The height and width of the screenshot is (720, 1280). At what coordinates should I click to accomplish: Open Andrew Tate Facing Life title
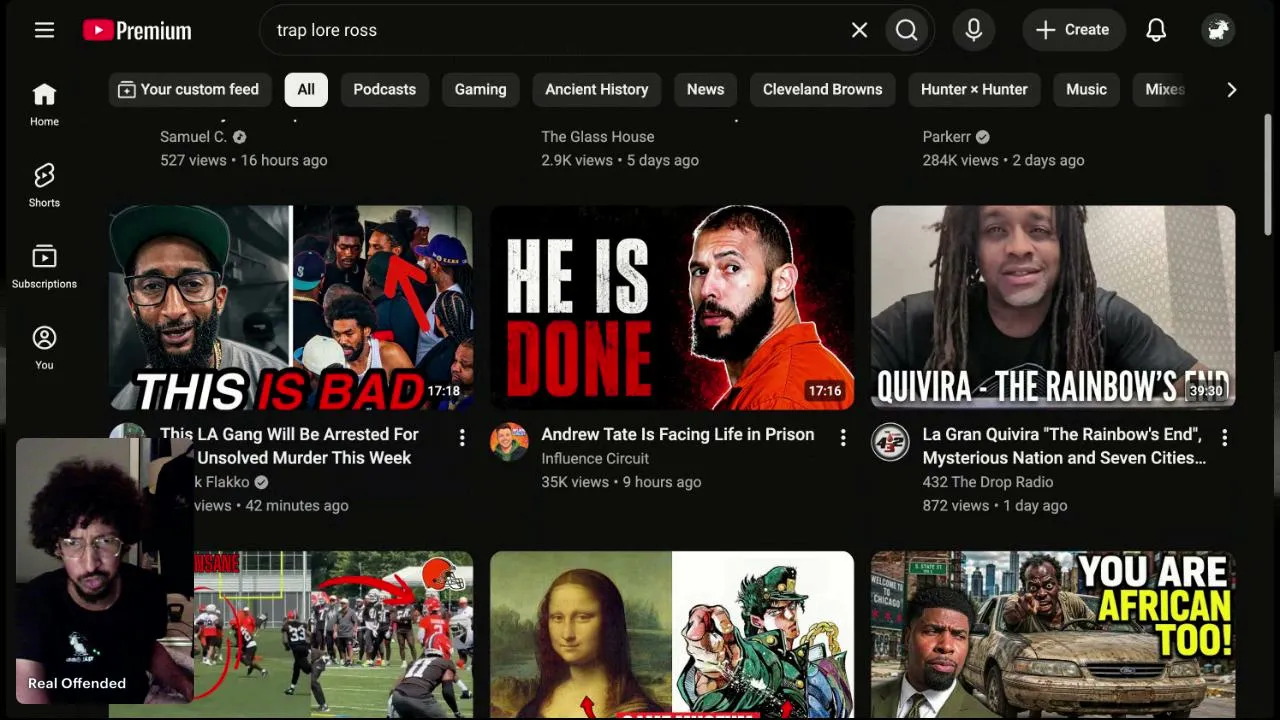[x=678, y=434]
